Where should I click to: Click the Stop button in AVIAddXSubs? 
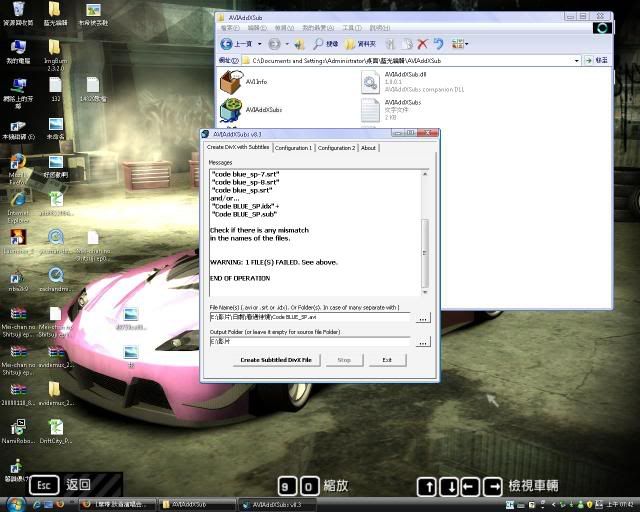344,360
